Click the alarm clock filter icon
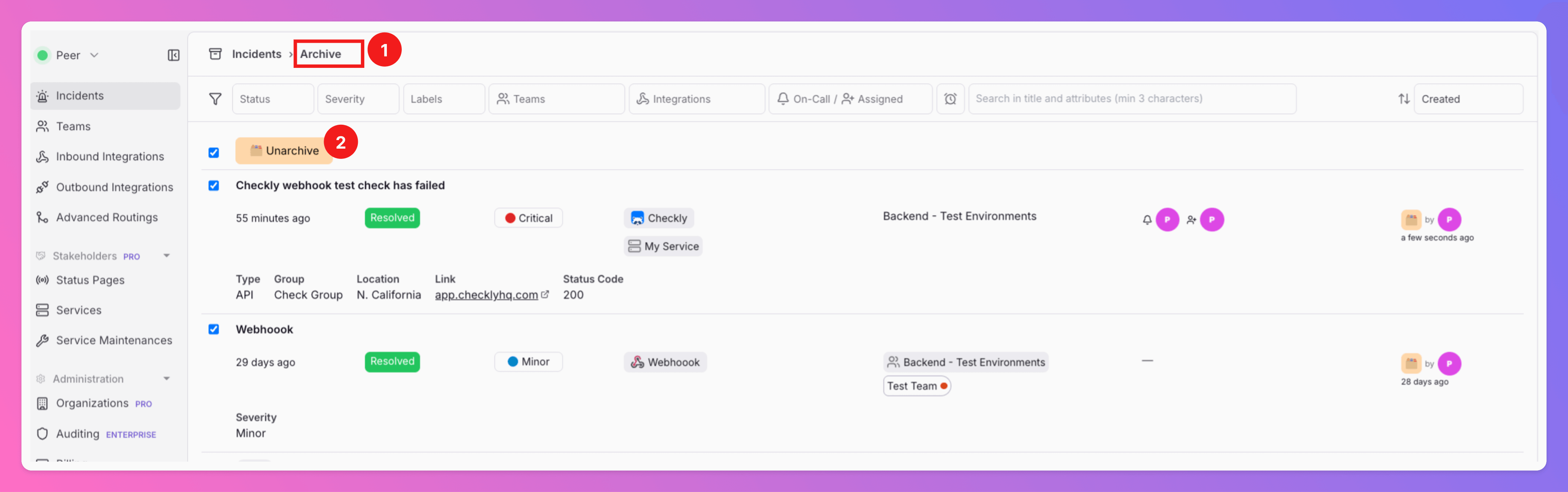 coord(950,99)
